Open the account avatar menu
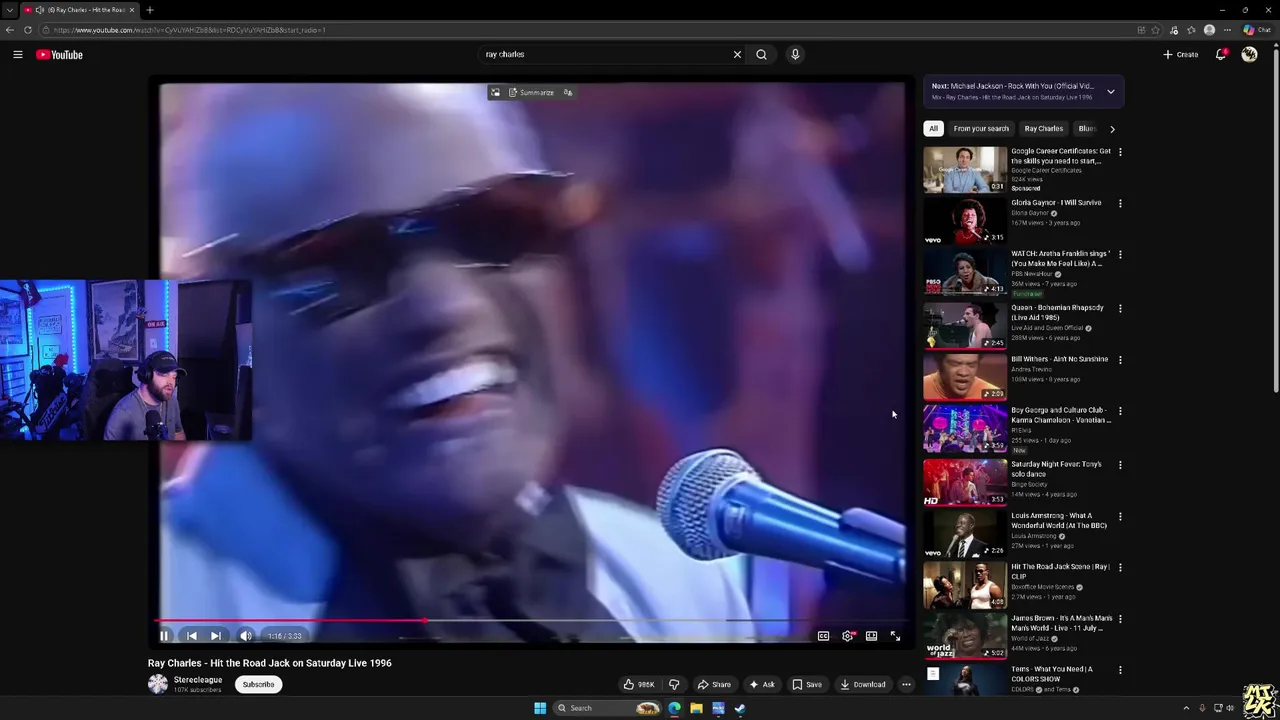 pos(1249,55)
